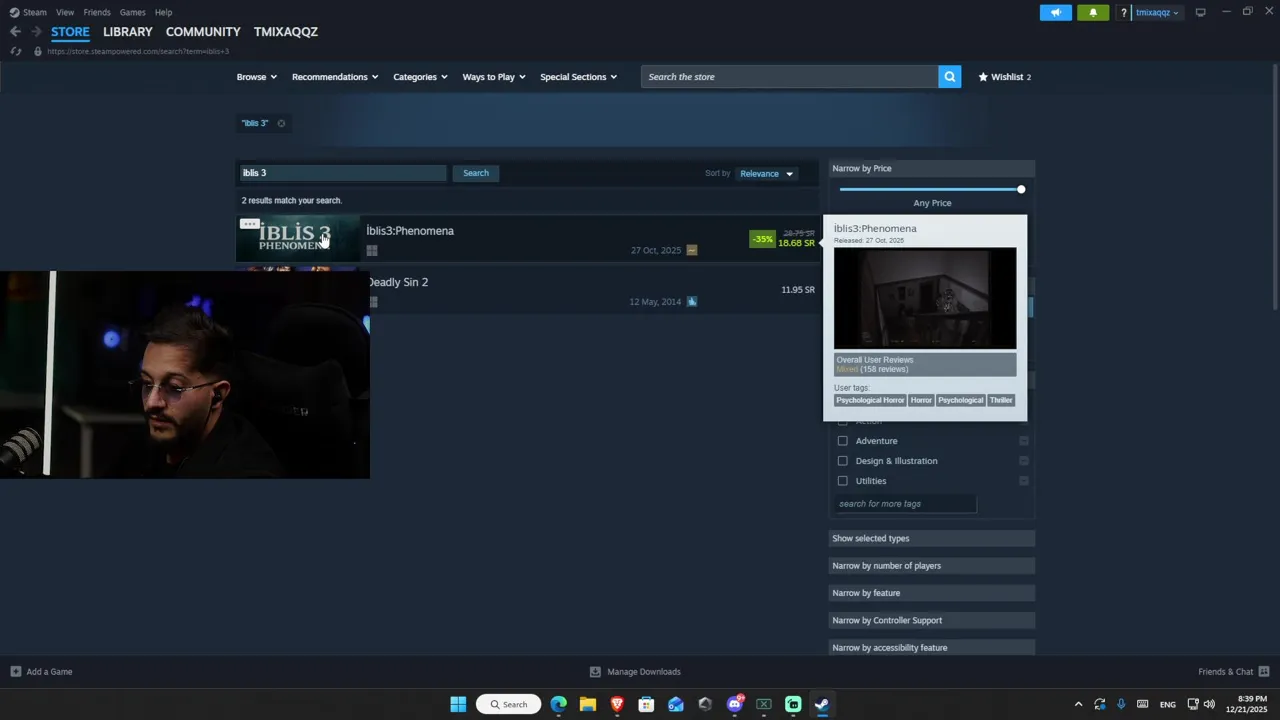The image size is (1280, 720).
Task: Open the Categories dropdown
Action: (420, 77)
